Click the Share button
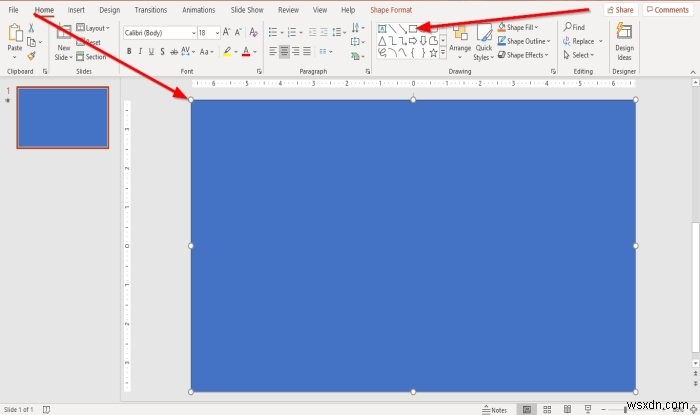 pyautogui.click(x=621, y=10)
